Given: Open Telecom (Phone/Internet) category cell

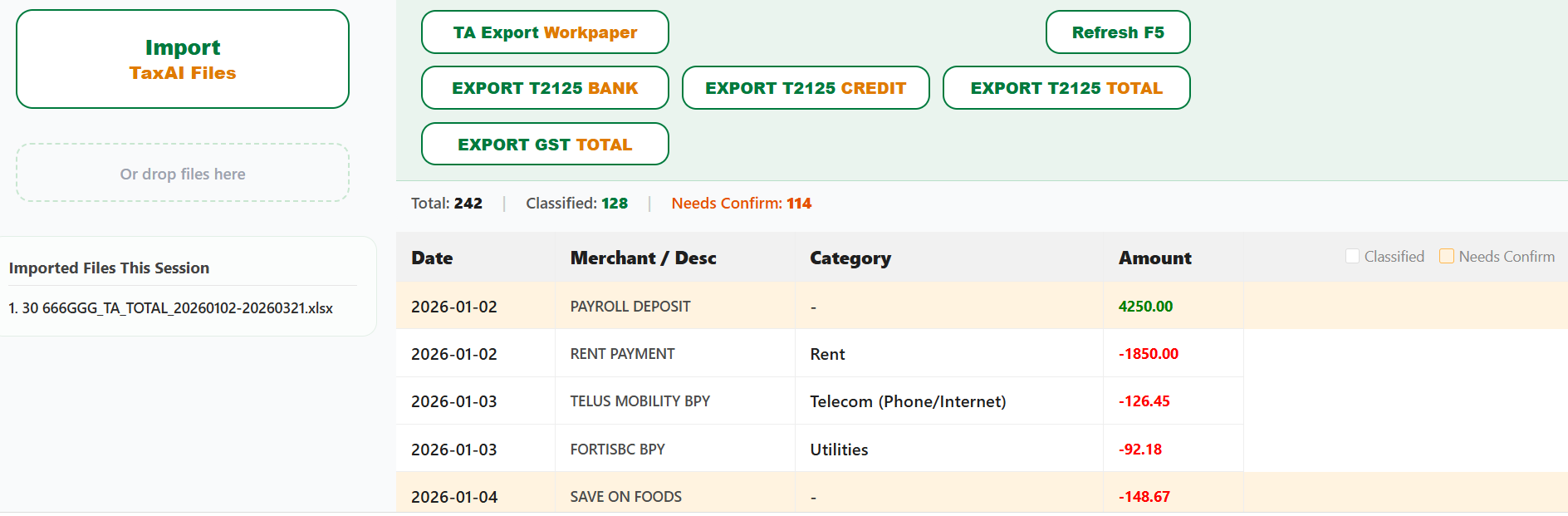Looking at the screenshot, I should click(908, 401).
